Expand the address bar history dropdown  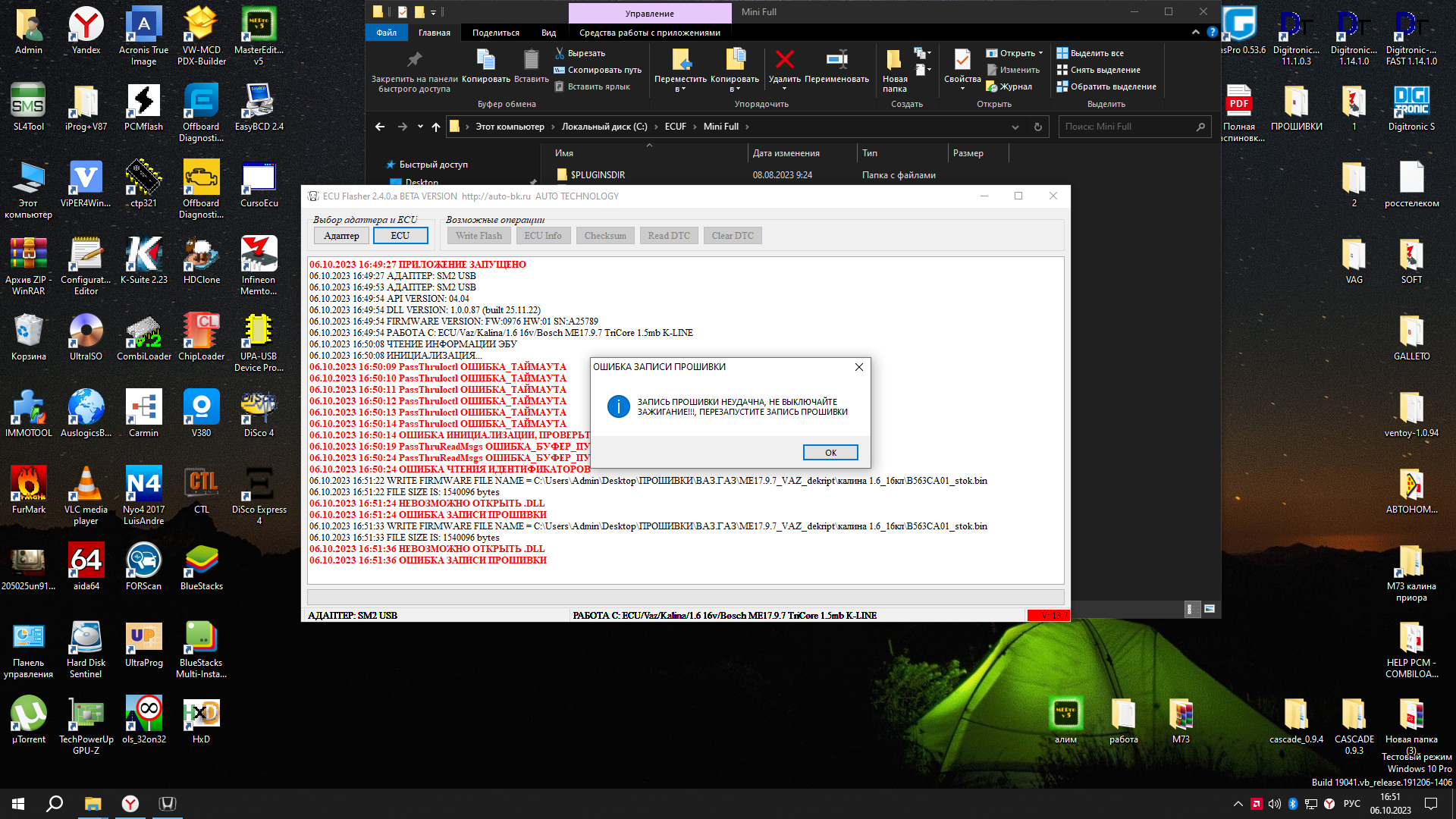click(1015, 127)
